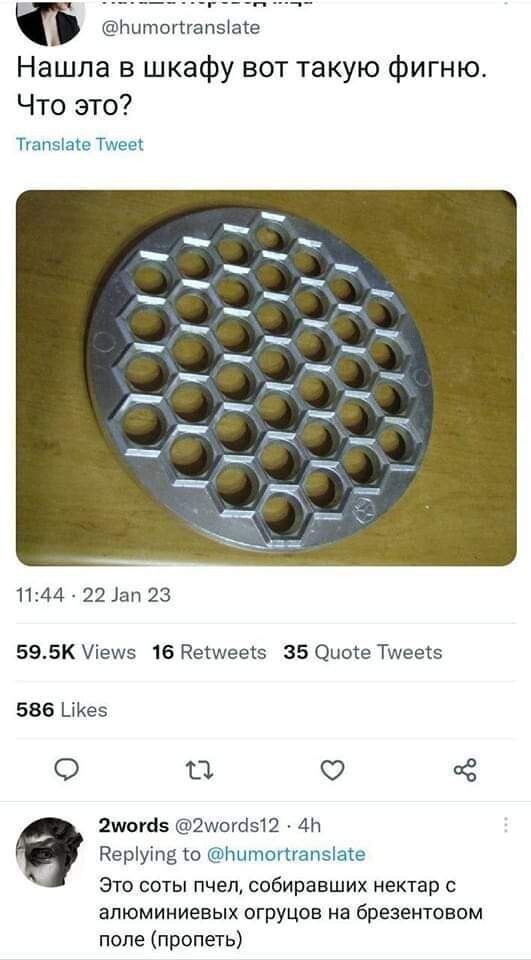531x960 pixels.
Task: Open the 2words display name
Action: click(134, 827)
